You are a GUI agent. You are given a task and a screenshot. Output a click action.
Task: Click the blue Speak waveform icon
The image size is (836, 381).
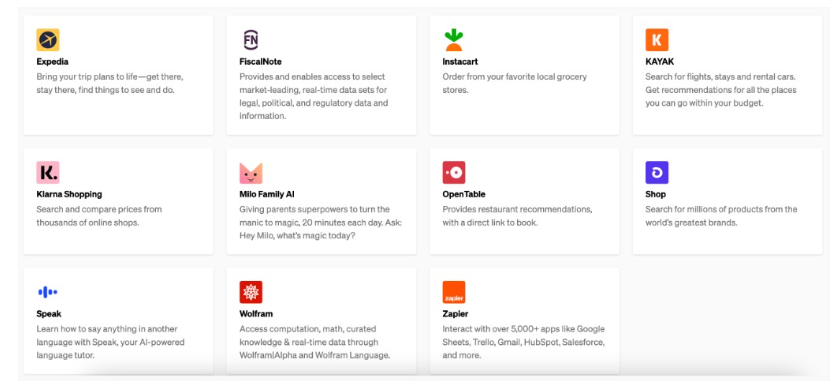point(48,292)
